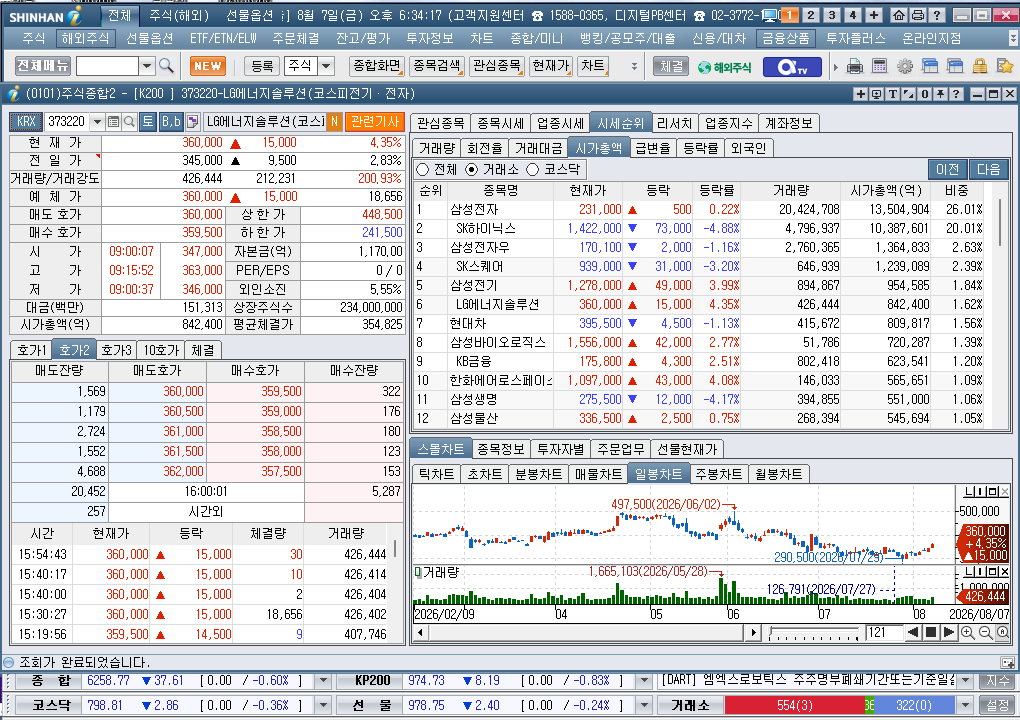Image resolution: width=1020 pixels, height=720 pixels.
Task: Select the 코스닥 radio button
Action: coord(533,170)
